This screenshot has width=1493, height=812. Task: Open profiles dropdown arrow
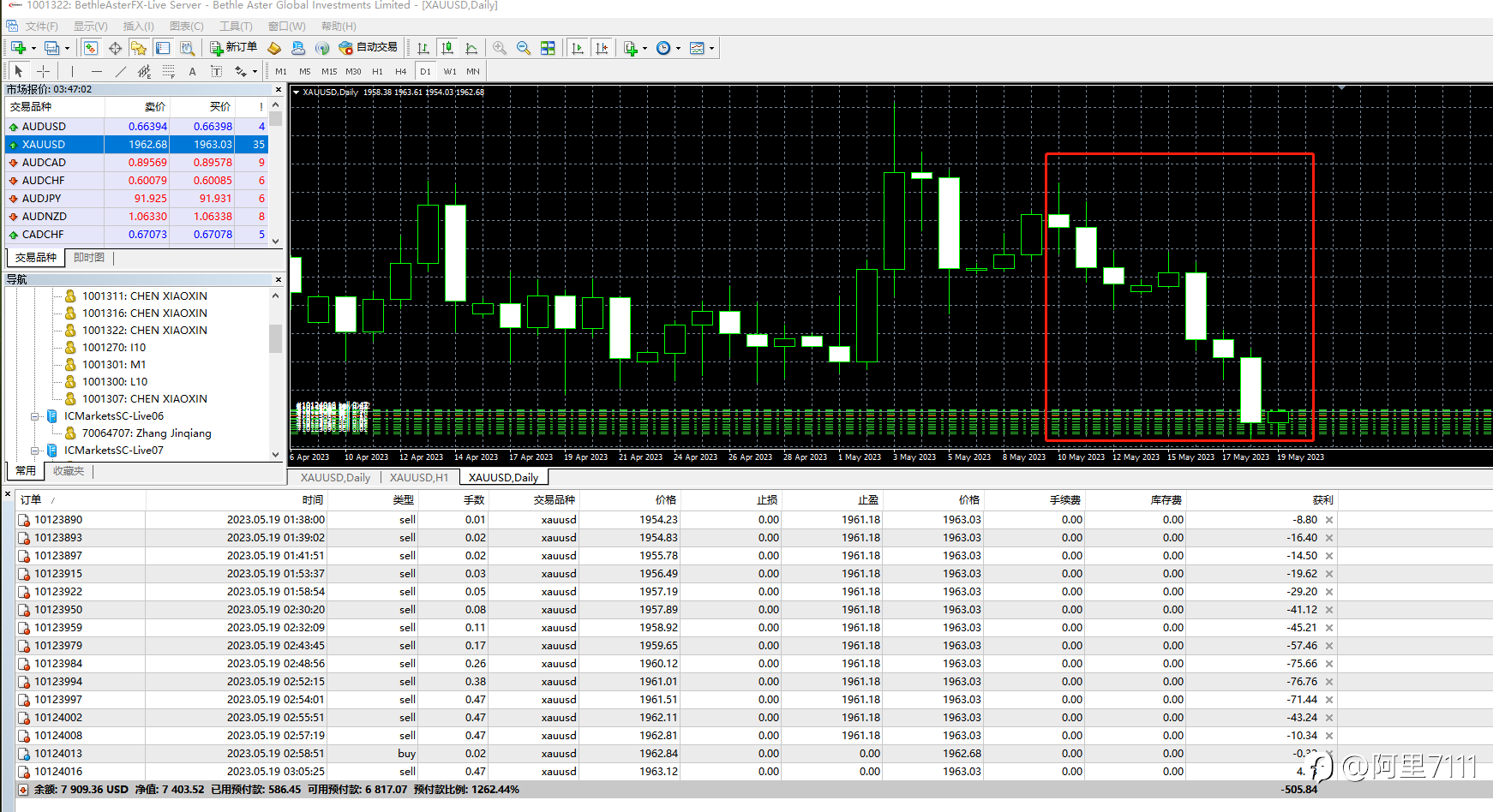(67, 48)
